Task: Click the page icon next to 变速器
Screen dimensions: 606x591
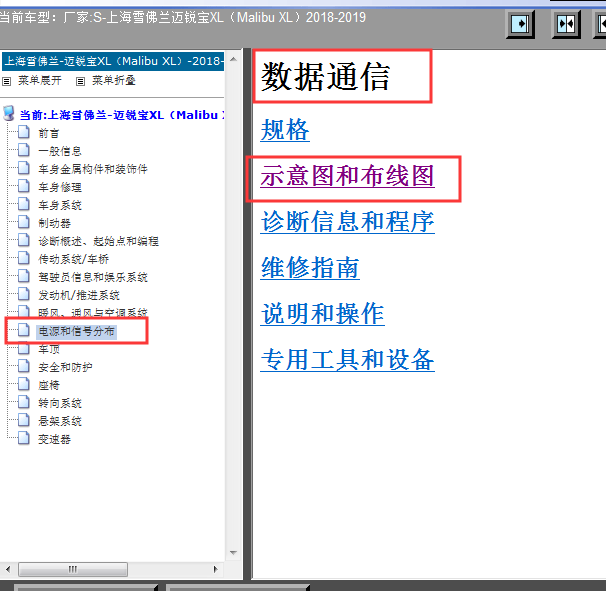Action: (24, 438)
